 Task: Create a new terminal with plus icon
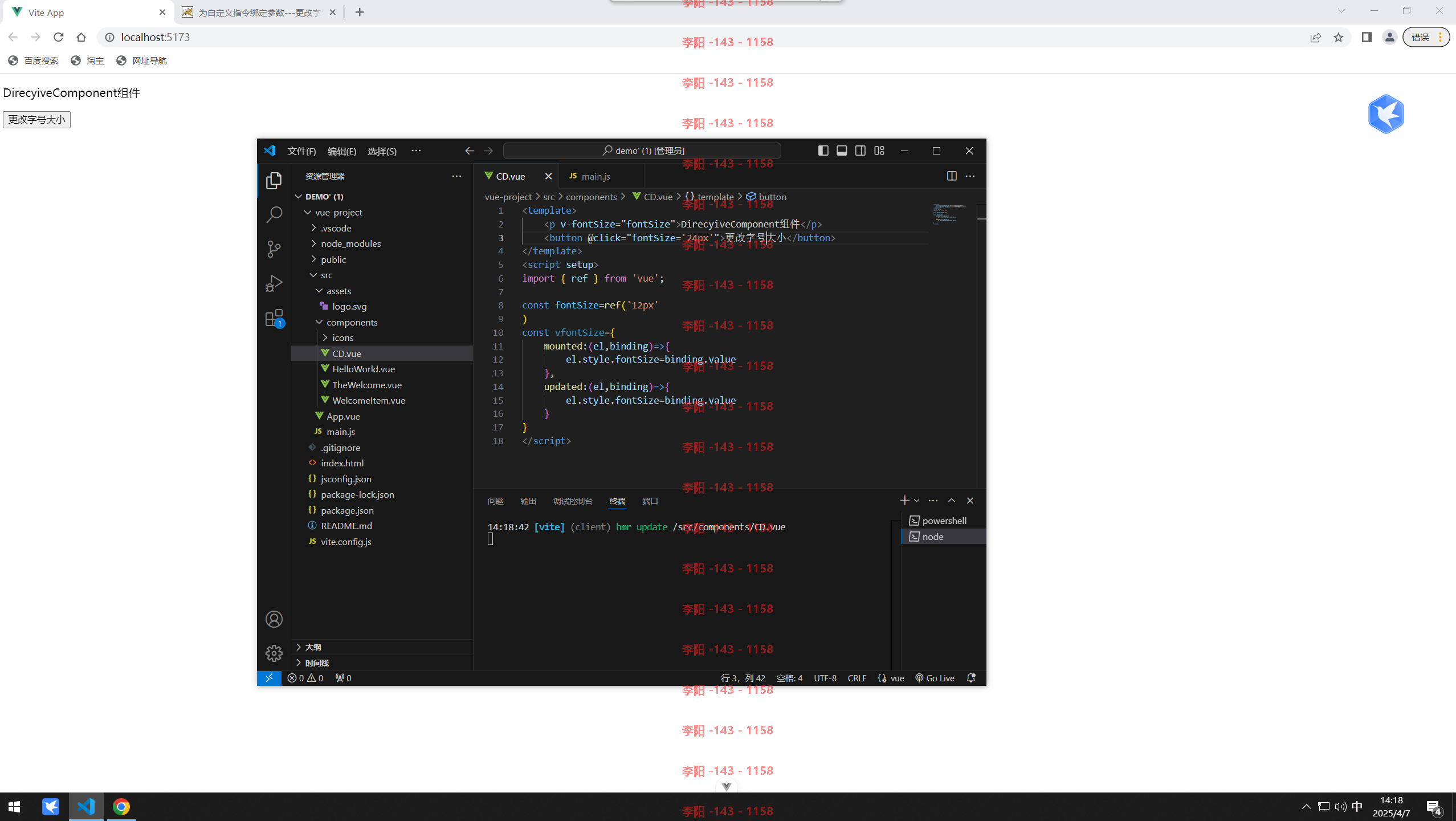[x=904, y=501]
